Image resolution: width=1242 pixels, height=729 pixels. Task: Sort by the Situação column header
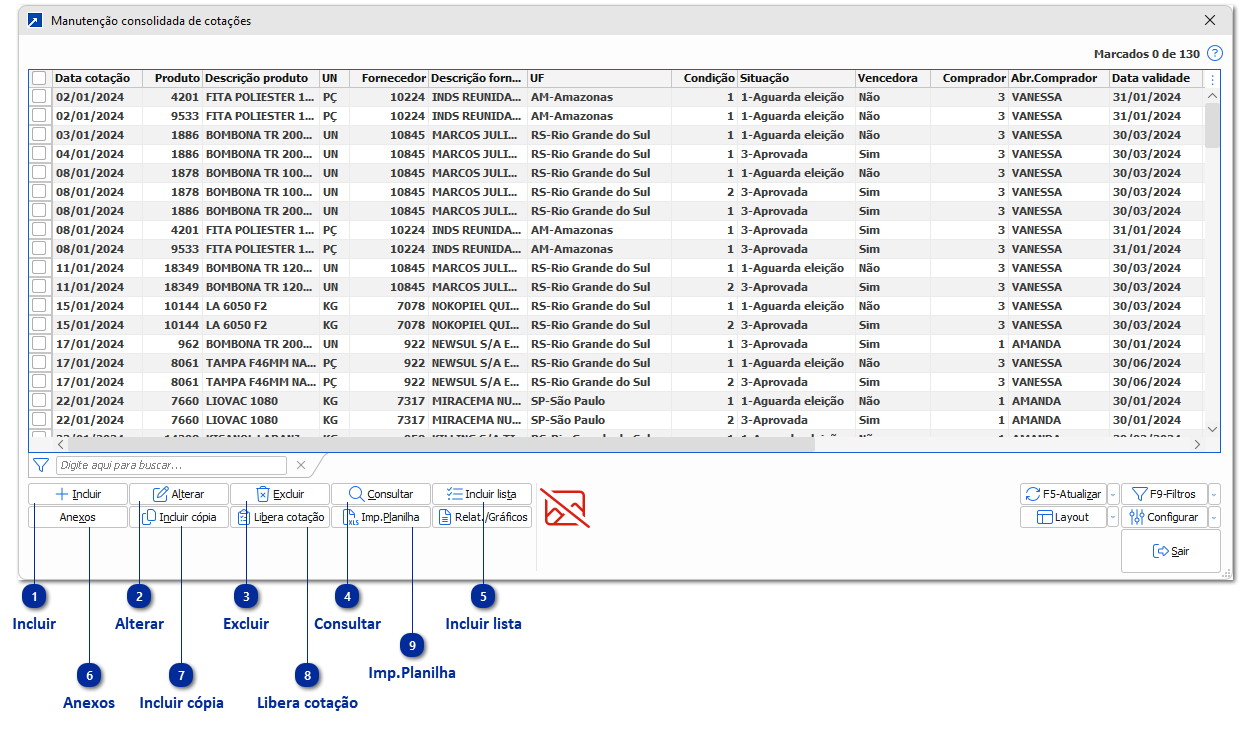click(795, 78)
